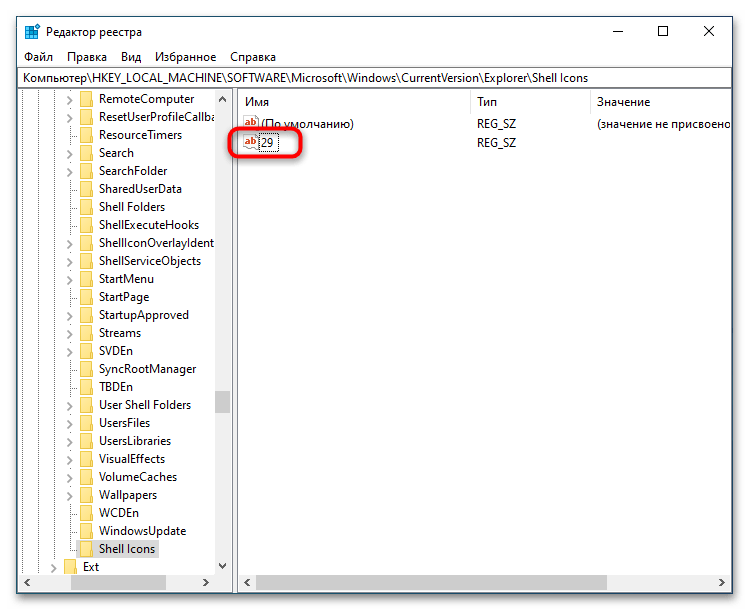Expand the RemoteComputer key
This screenshot has width=749, height=610.
[x=70, y=100]
